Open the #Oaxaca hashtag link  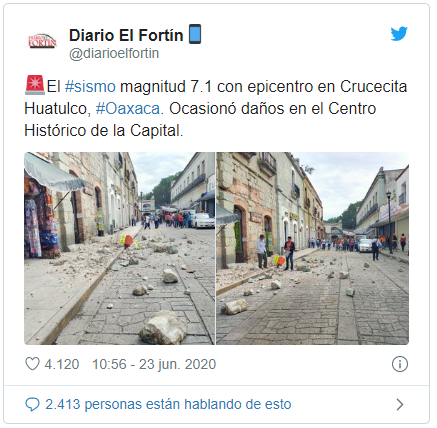128,109
